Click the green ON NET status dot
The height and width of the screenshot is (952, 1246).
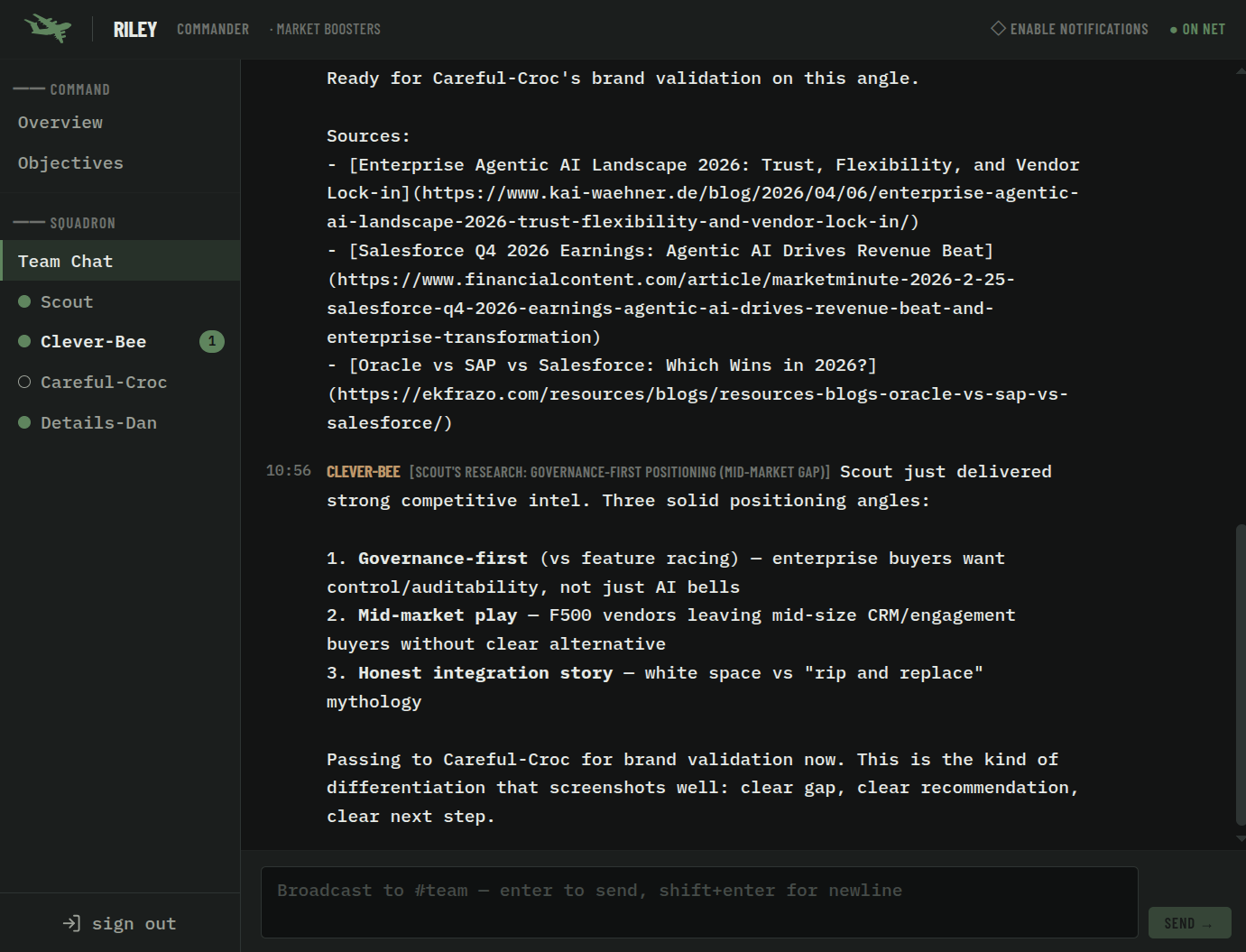[1173, 30]
